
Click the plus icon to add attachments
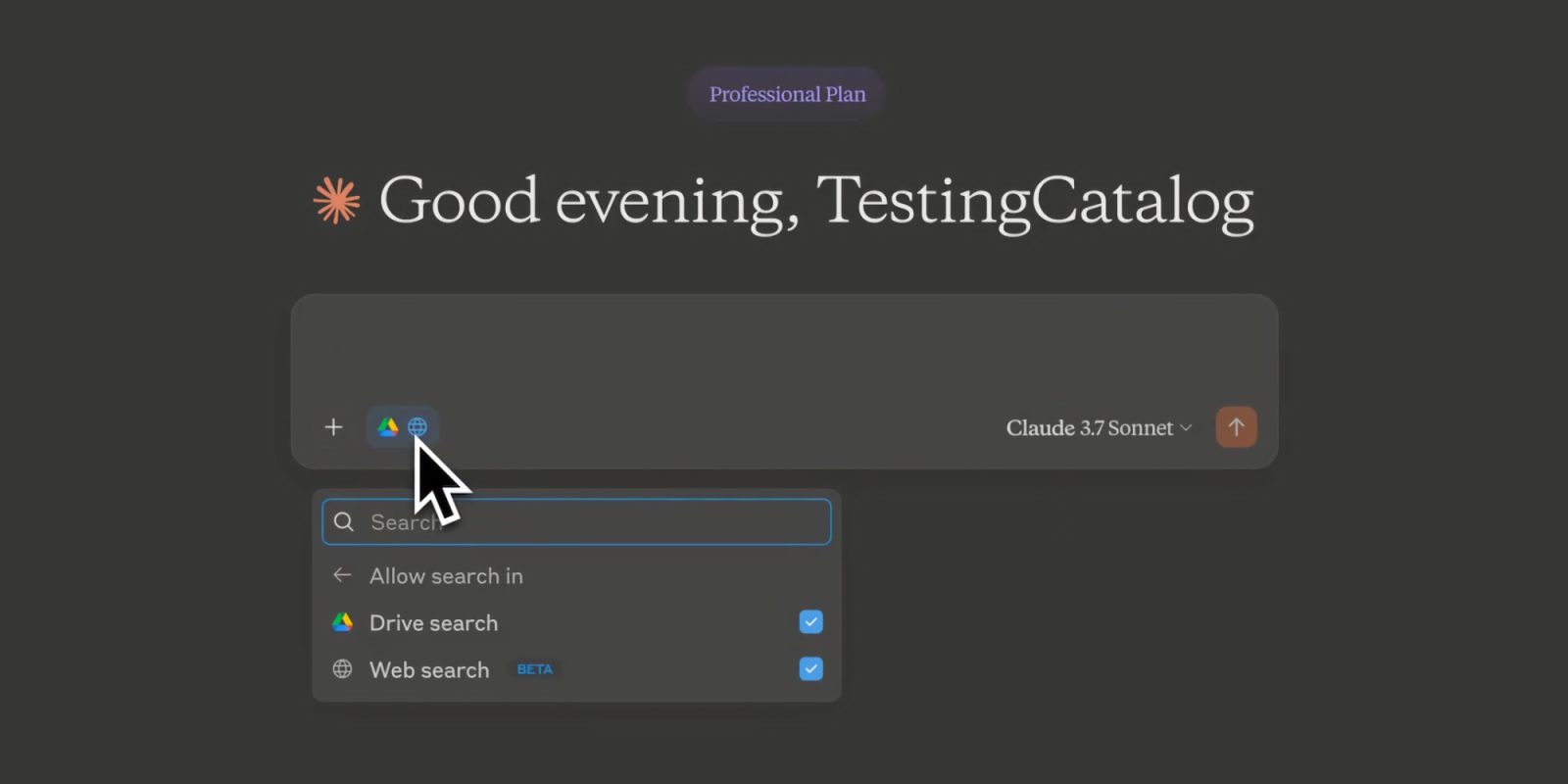pos(333,427)
